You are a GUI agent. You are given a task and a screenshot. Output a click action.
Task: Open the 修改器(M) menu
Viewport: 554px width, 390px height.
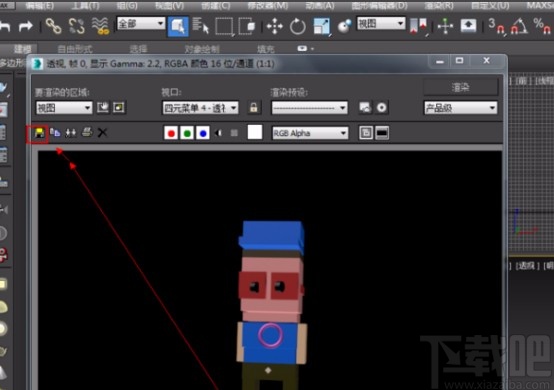[x=267, y=6]
